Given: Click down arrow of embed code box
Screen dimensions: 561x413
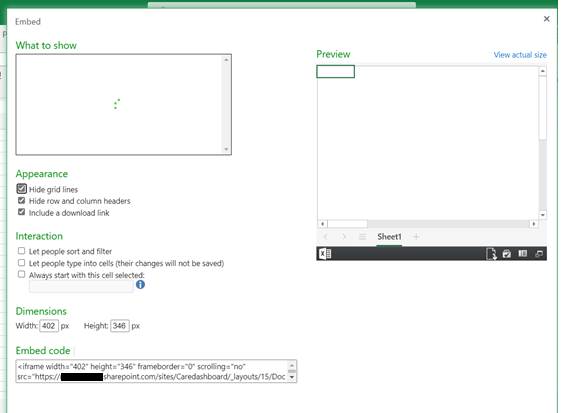Looking at the screenshot, I should click(x=292, y=377).
